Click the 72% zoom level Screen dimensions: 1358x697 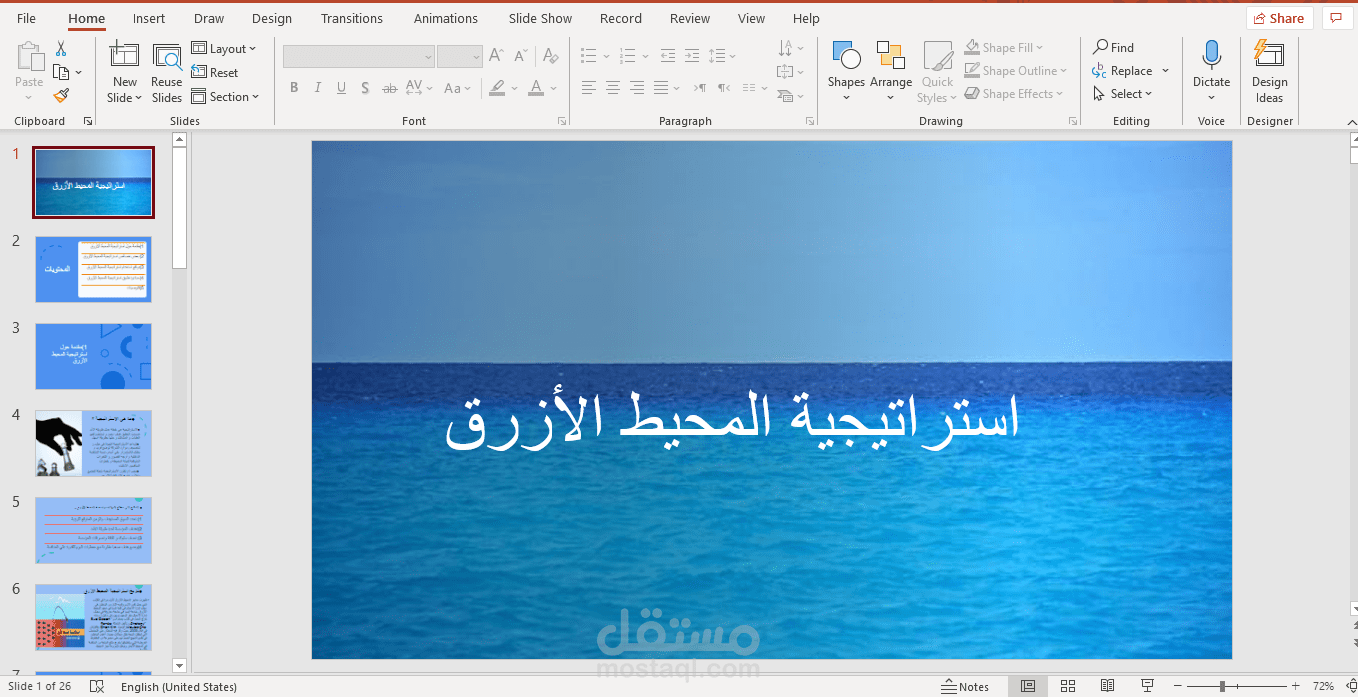point(1323,687)
